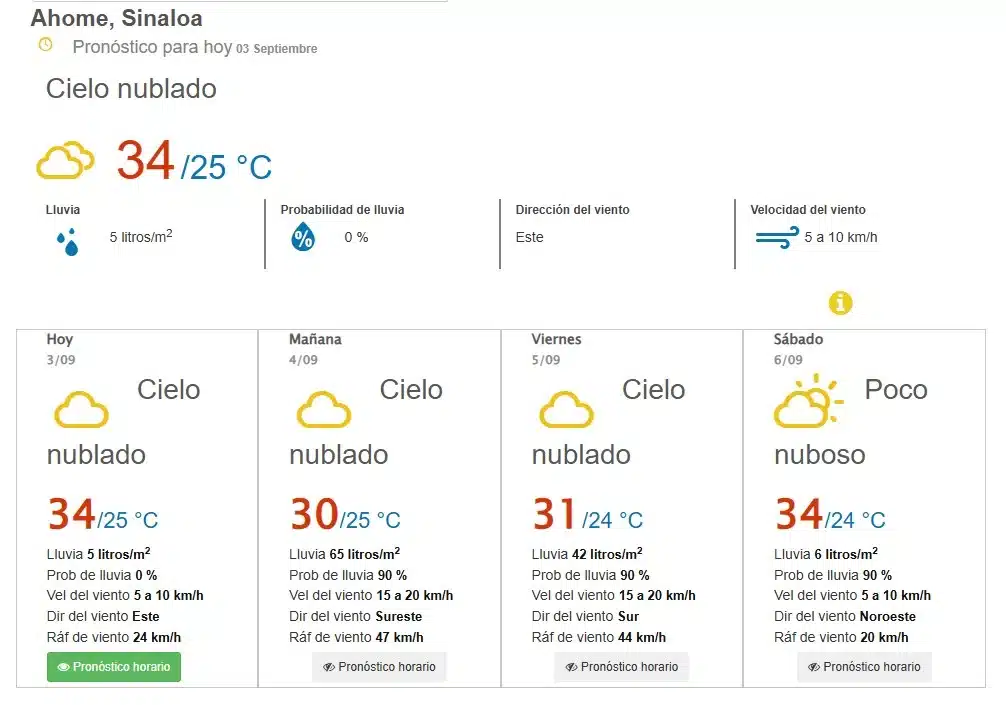
Task: Show Pronóstico horario for Viernes
Action: point(622,667)
